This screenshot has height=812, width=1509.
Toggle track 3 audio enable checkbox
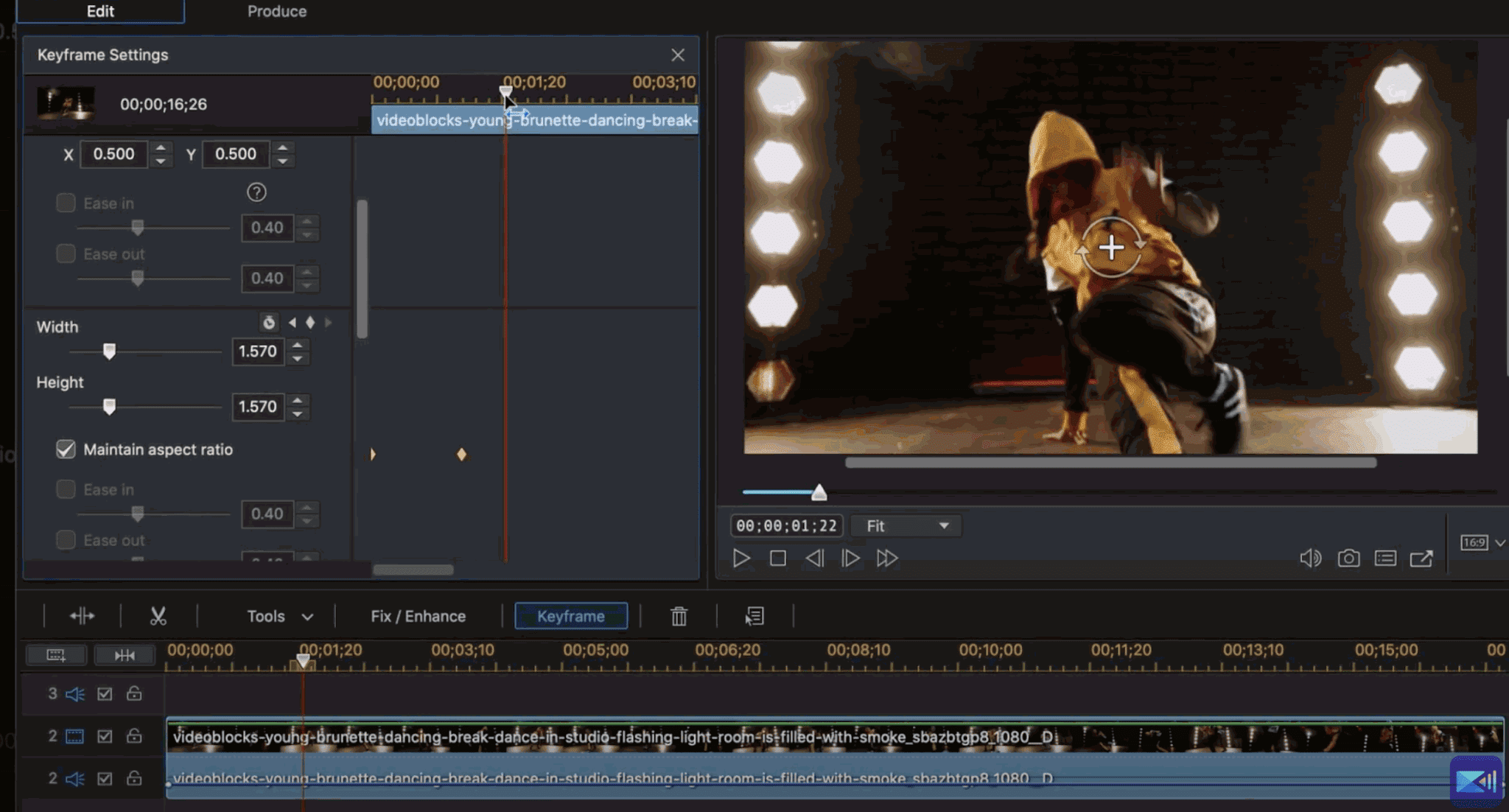click(x=105, y=694)
